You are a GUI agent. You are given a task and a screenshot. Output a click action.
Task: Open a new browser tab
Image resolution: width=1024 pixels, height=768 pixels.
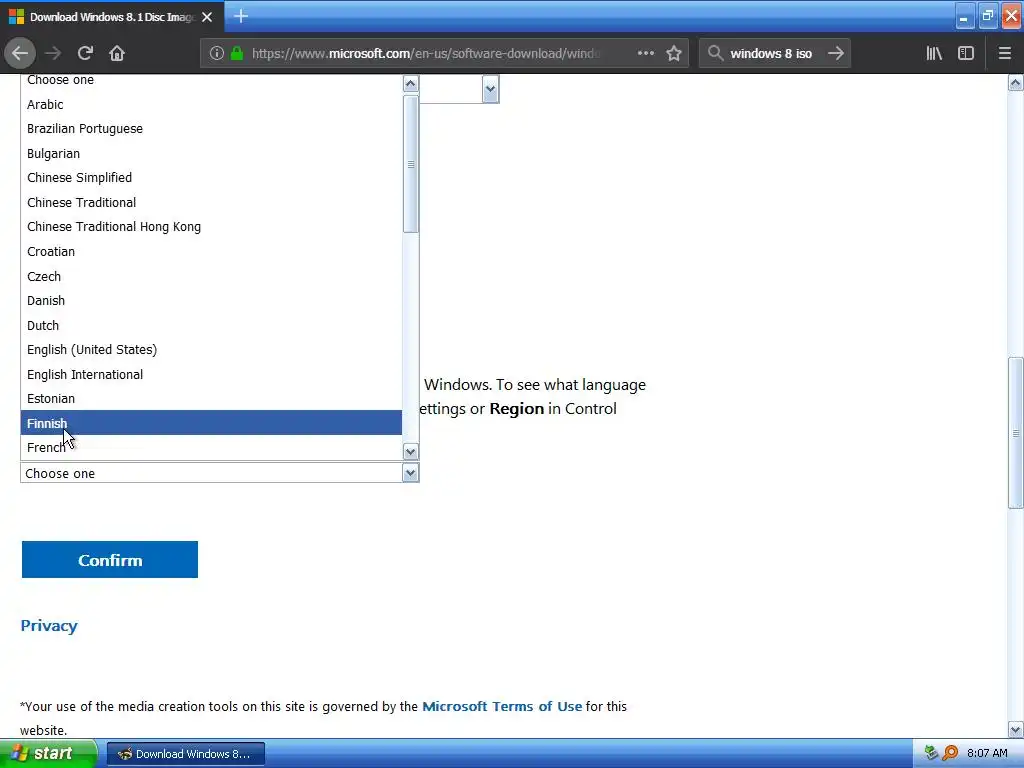(241, 16)
